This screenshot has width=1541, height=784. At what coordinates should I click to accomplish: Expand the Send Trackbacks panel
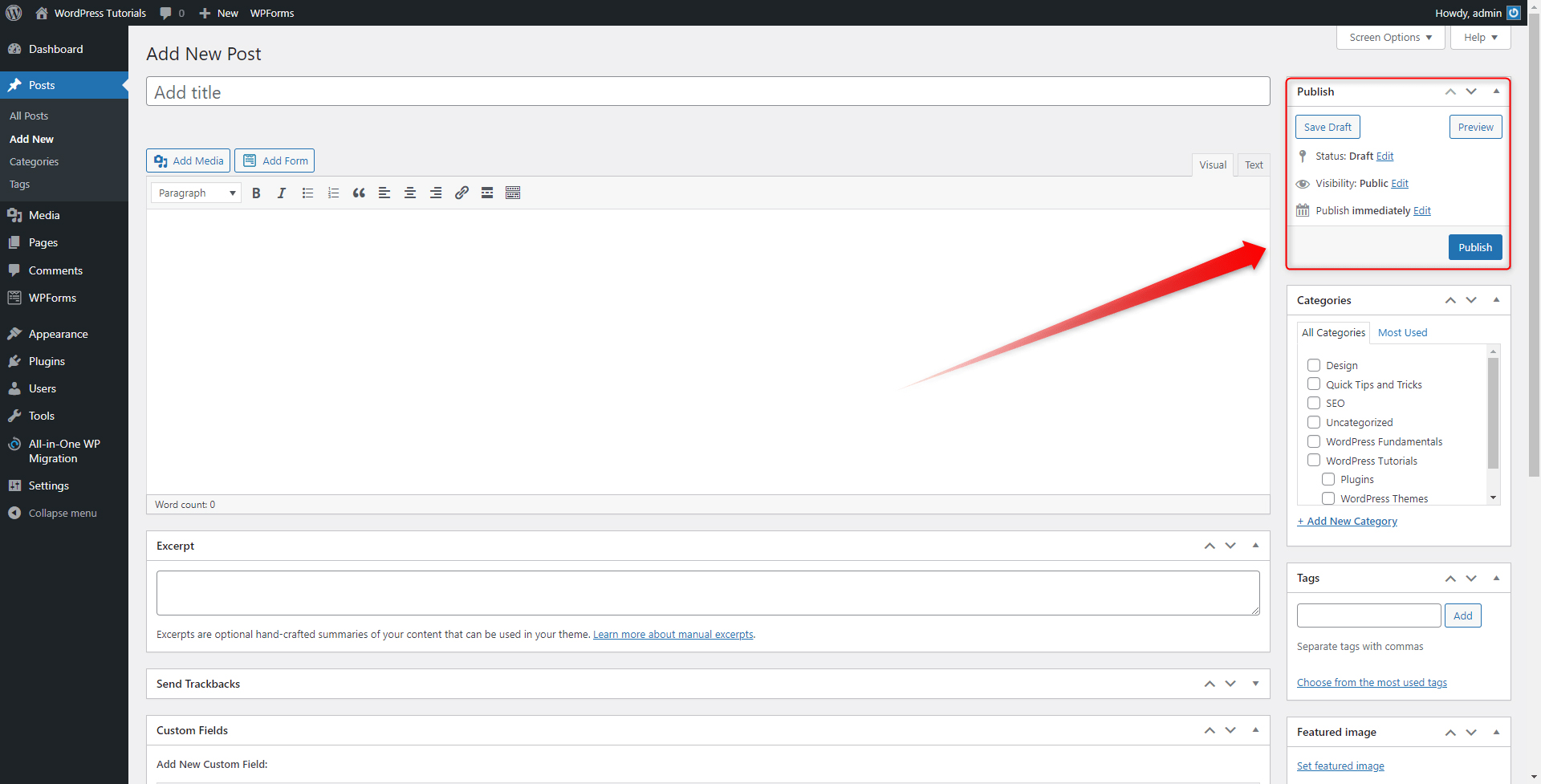click(x=1255, y=684)
